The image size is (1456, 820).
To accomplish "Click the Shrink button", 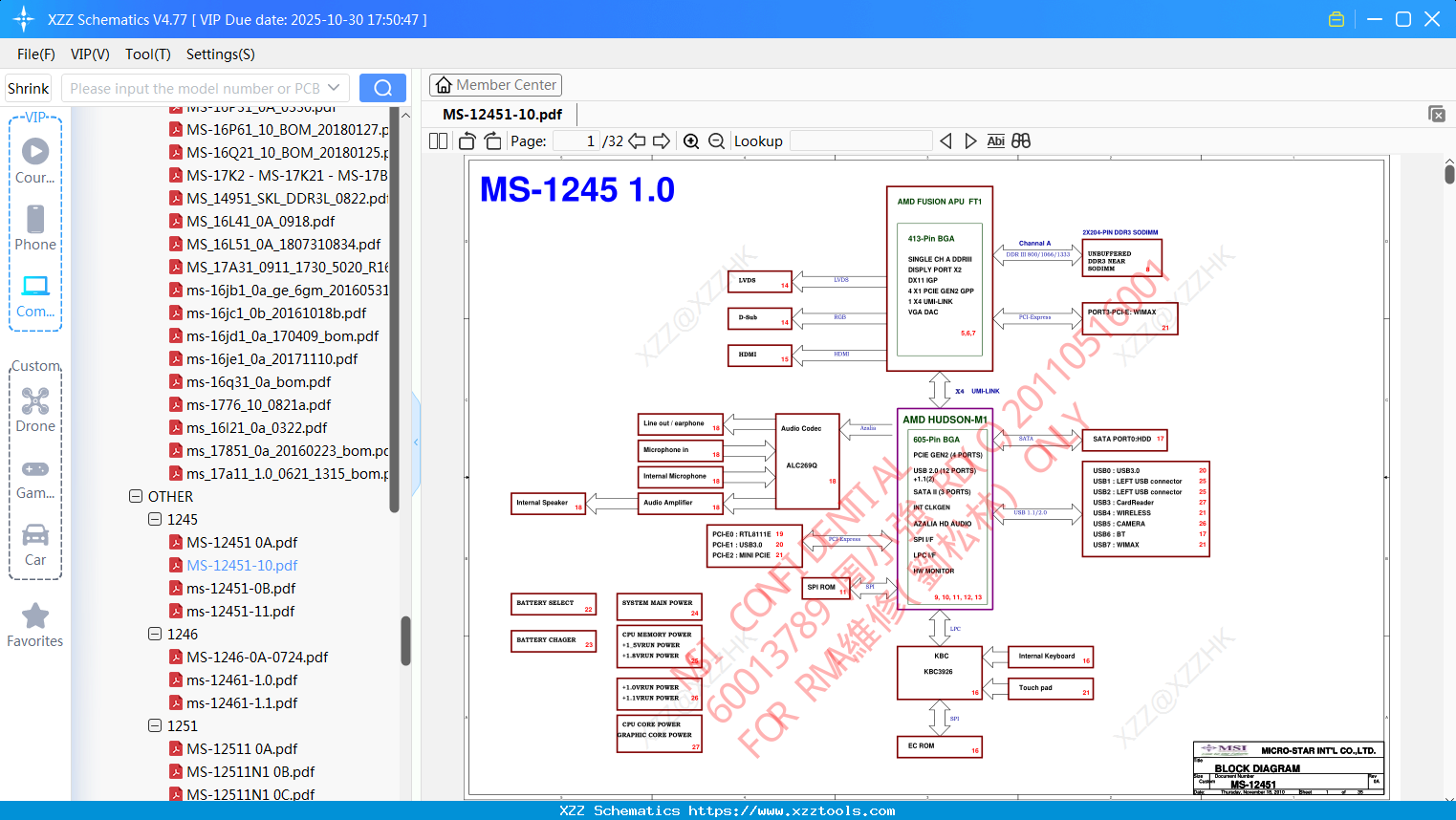I will point(28,88).
